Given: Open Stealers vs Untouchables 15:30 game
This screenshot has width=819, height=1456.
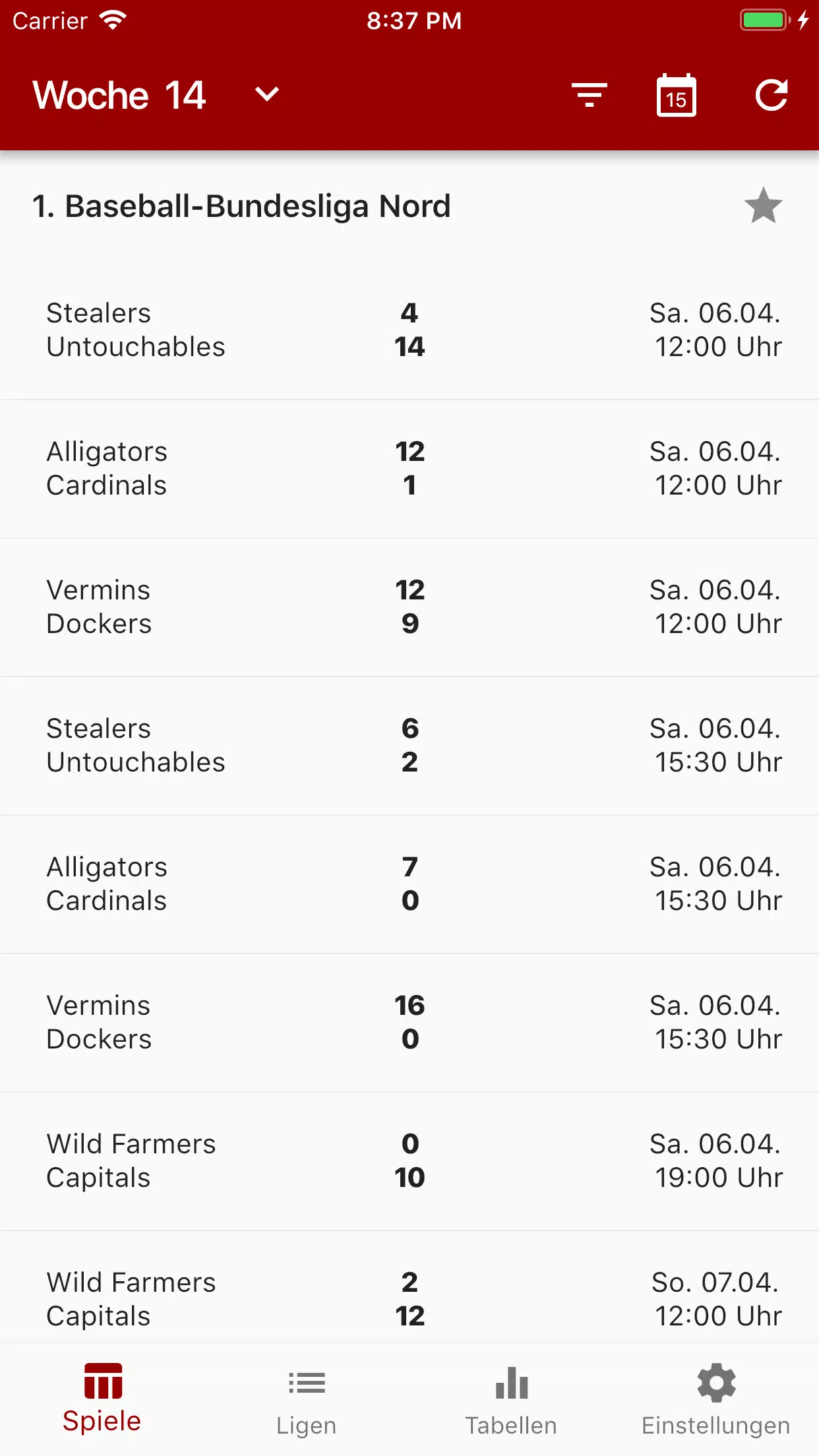Looking at the screenshot, I should tap(409, 746).
